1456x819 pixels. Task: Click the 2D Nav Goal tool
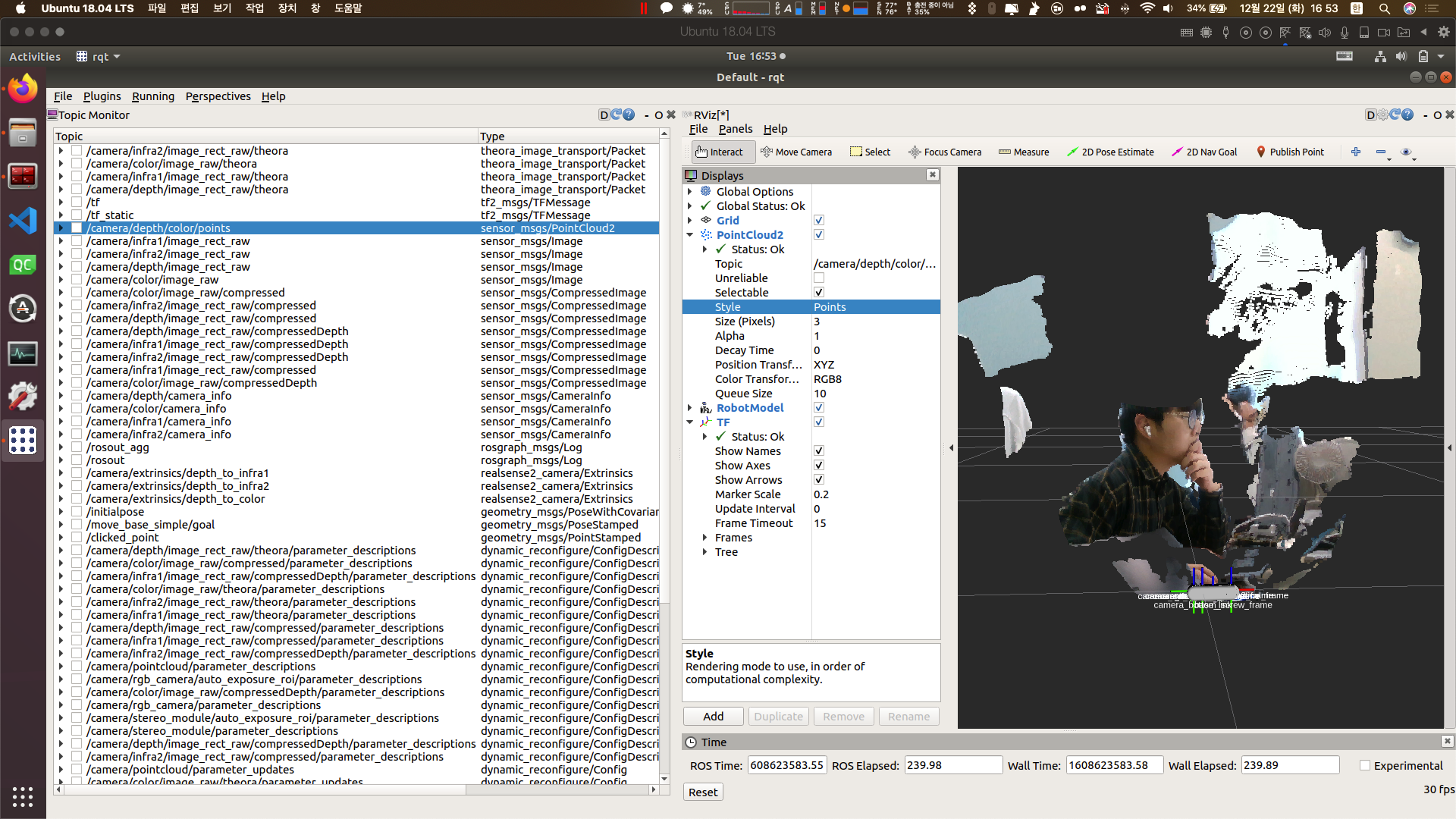point(1204,152)
